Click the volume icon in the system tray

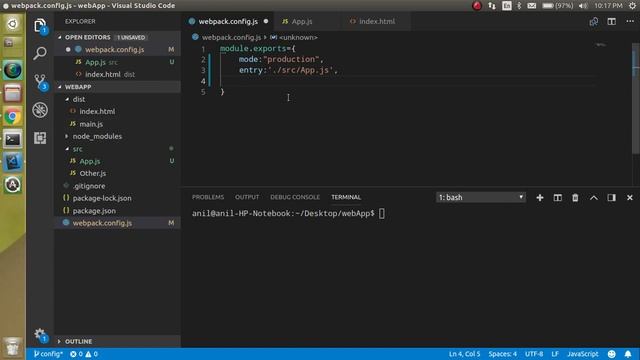coord(583,6)
